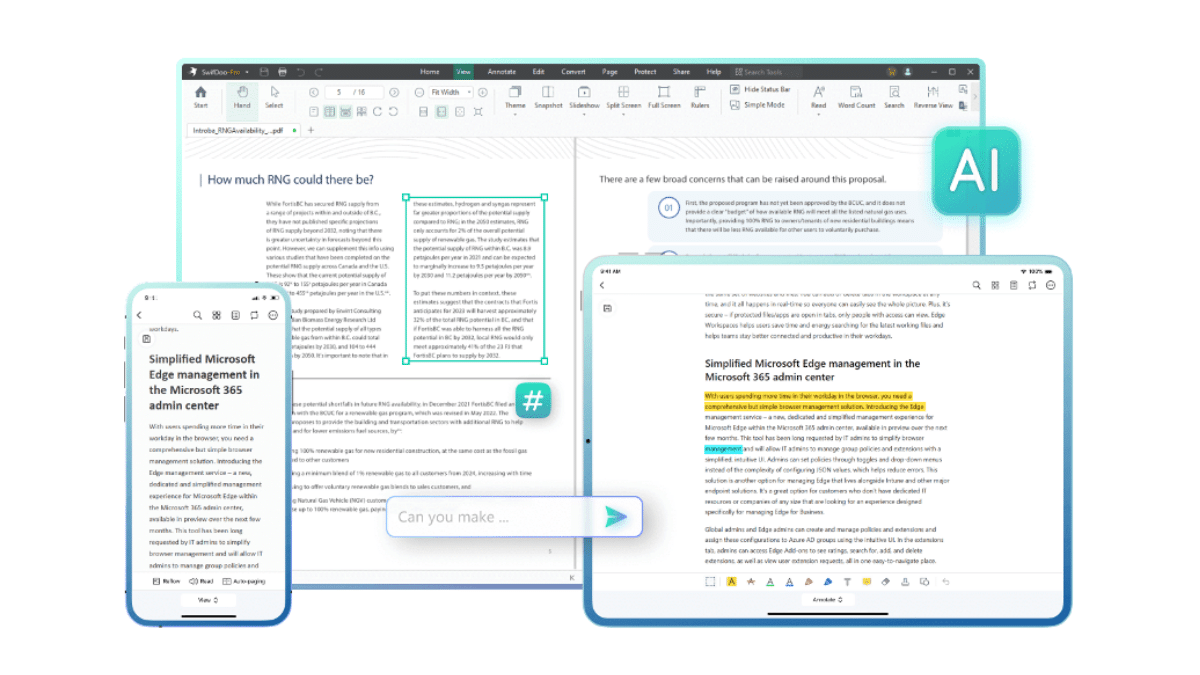The image size is (1200, 675).
Task: Enable Split Screen view
Action: 624,96
